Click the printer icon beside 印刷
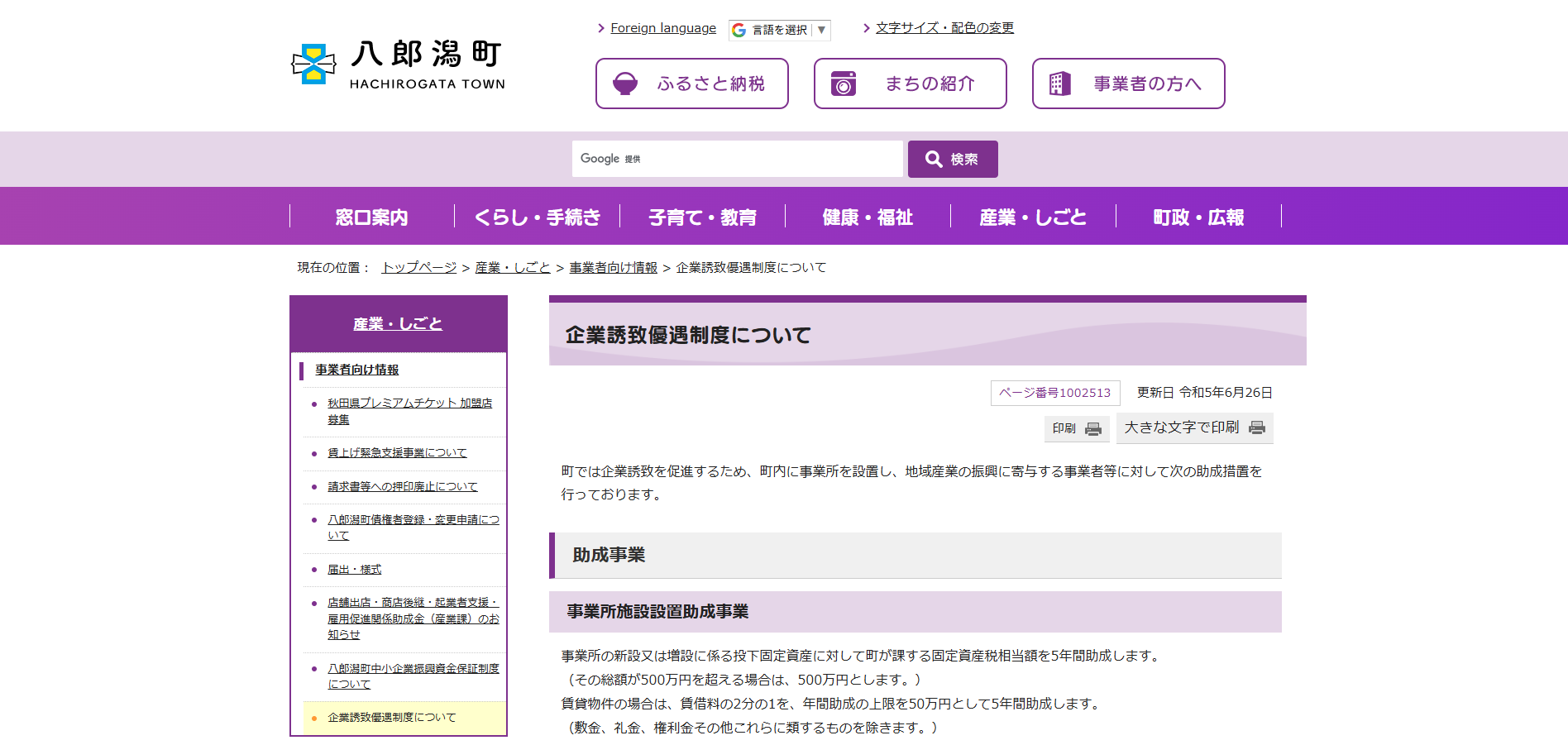Screen dimensions: 1568x745 tap(1093, 428)
